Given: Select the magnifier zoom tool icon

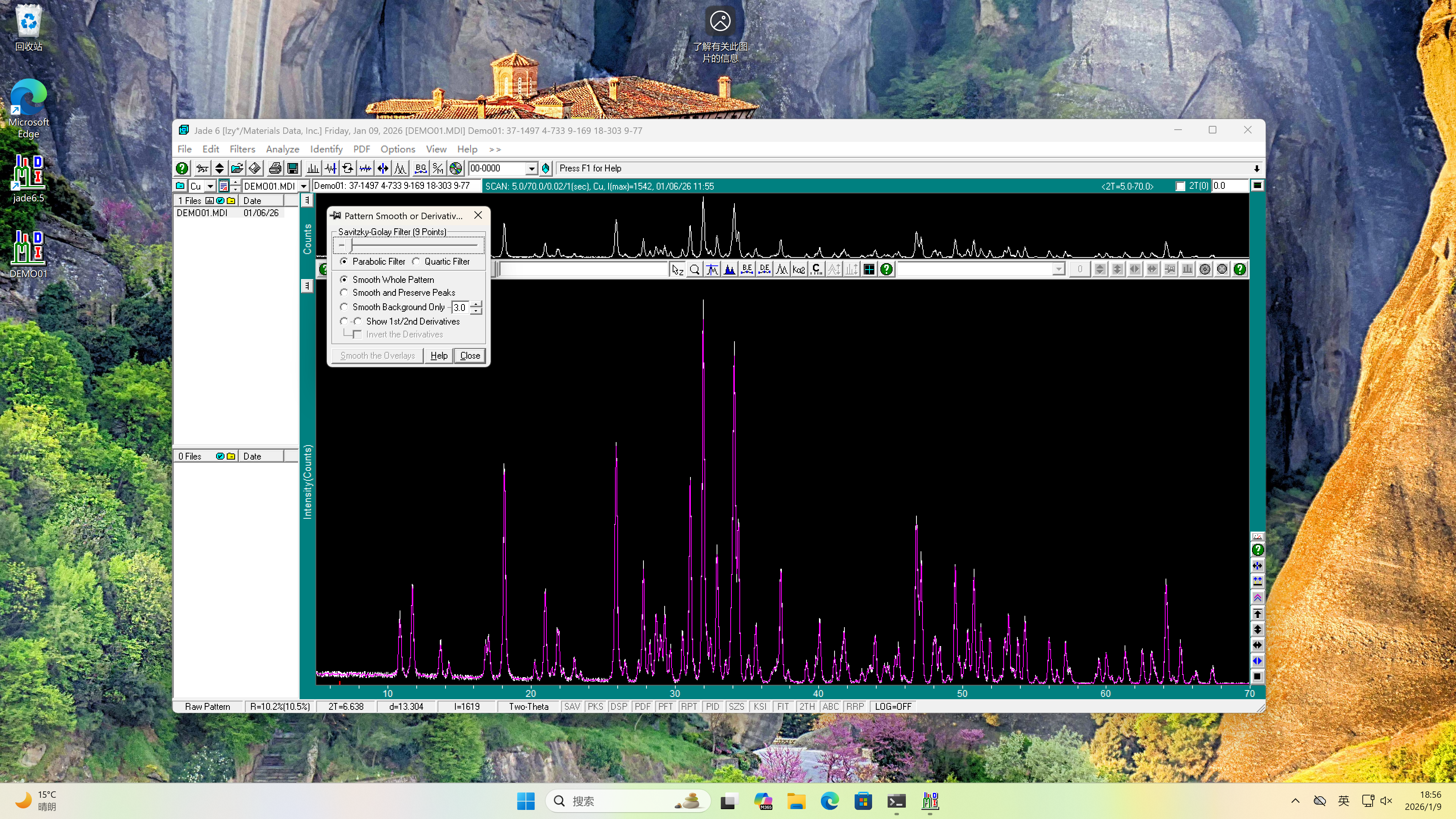Looking at the screenshot, I should point(695,270).
